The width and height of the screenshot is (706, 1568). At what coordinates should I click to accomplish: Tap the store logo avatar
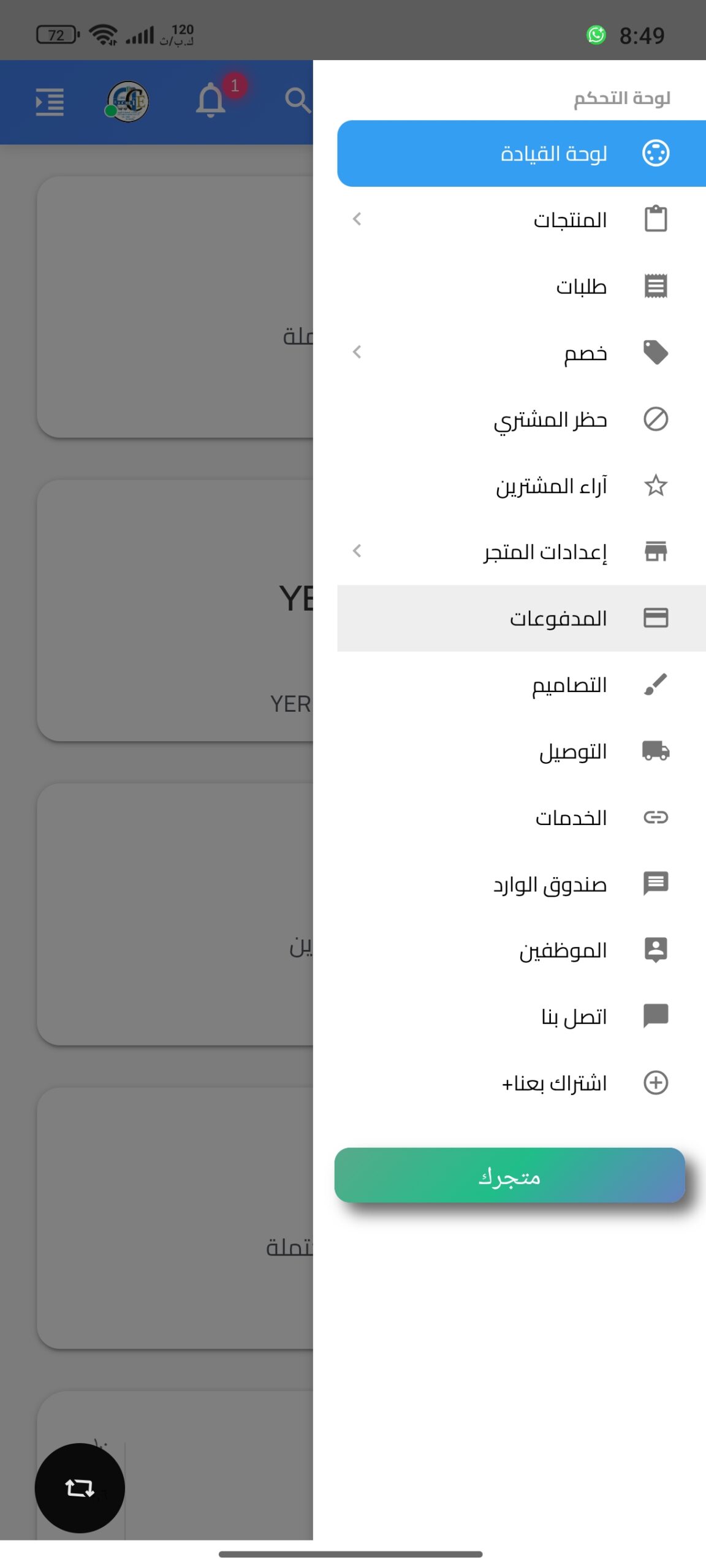[x=128, y=102]
